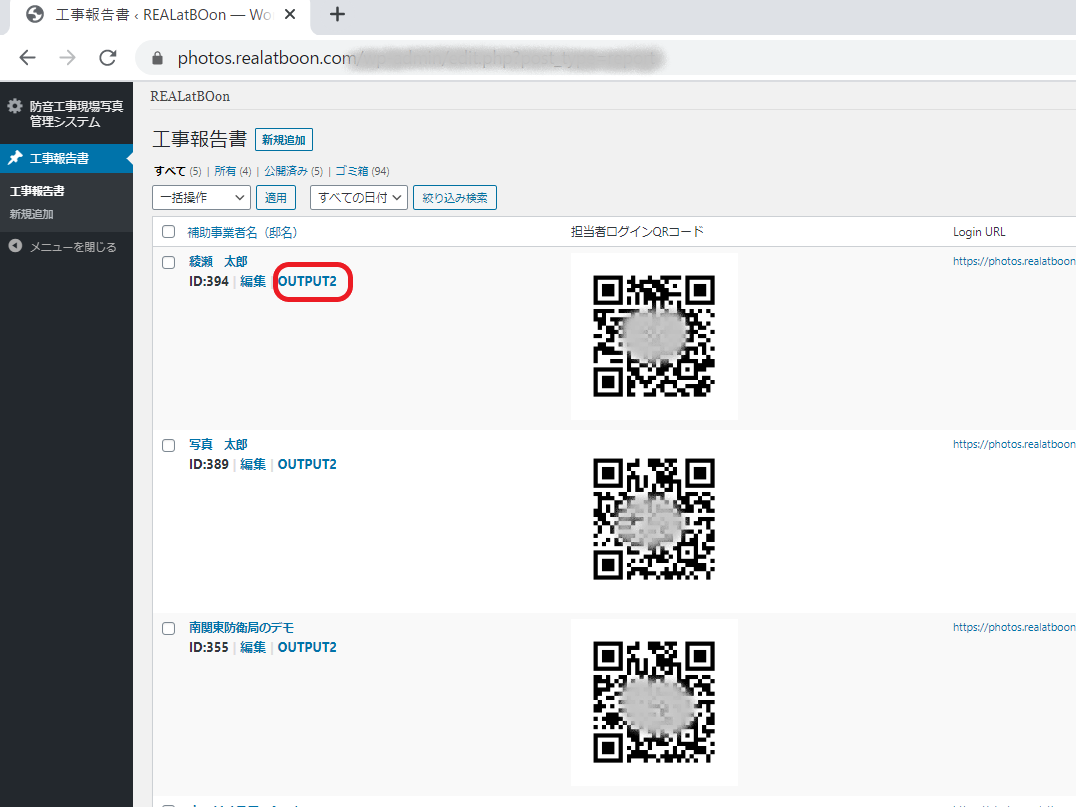
Task: Tick the checkbox for 写真 太郎 row
Action: point(169,445)
